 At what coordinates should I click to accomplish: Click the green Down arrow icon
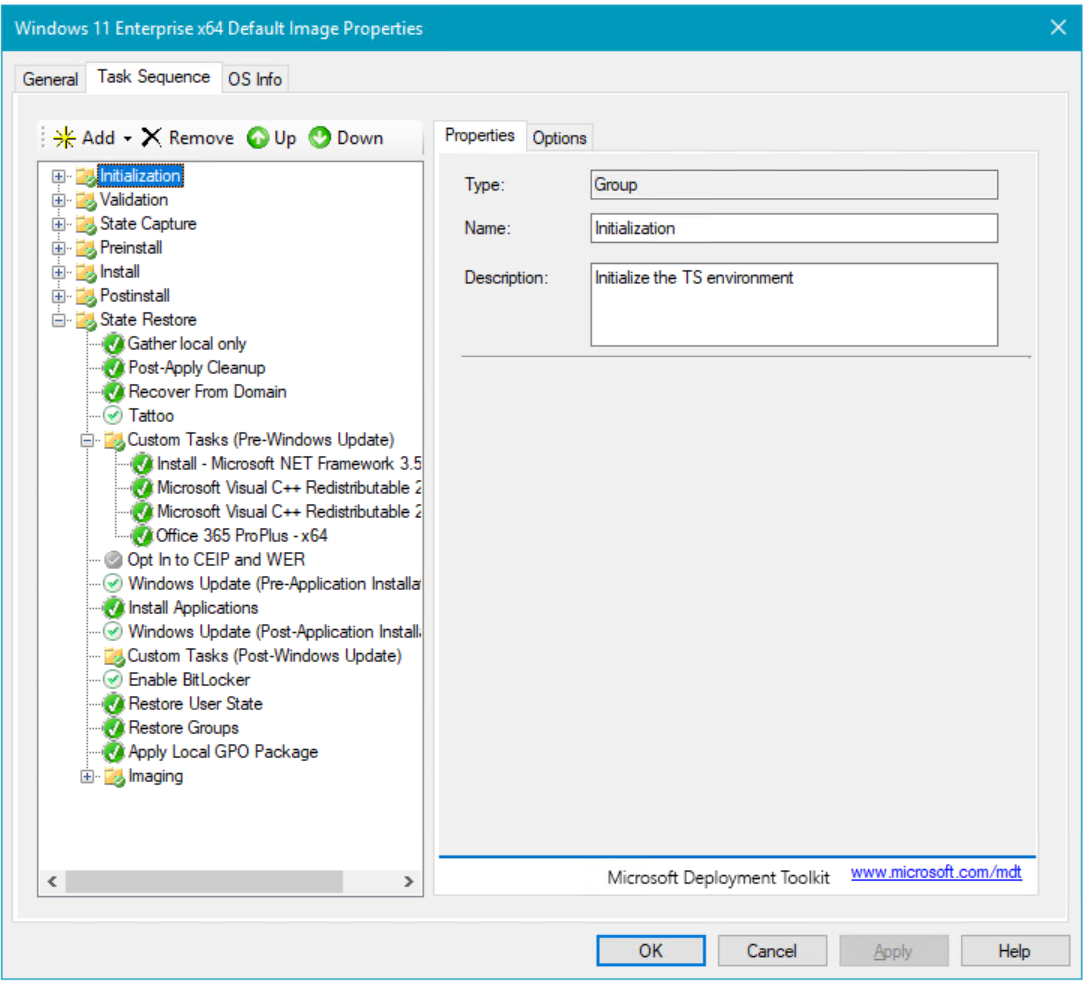pyautogui.click(x=320, y=138)
